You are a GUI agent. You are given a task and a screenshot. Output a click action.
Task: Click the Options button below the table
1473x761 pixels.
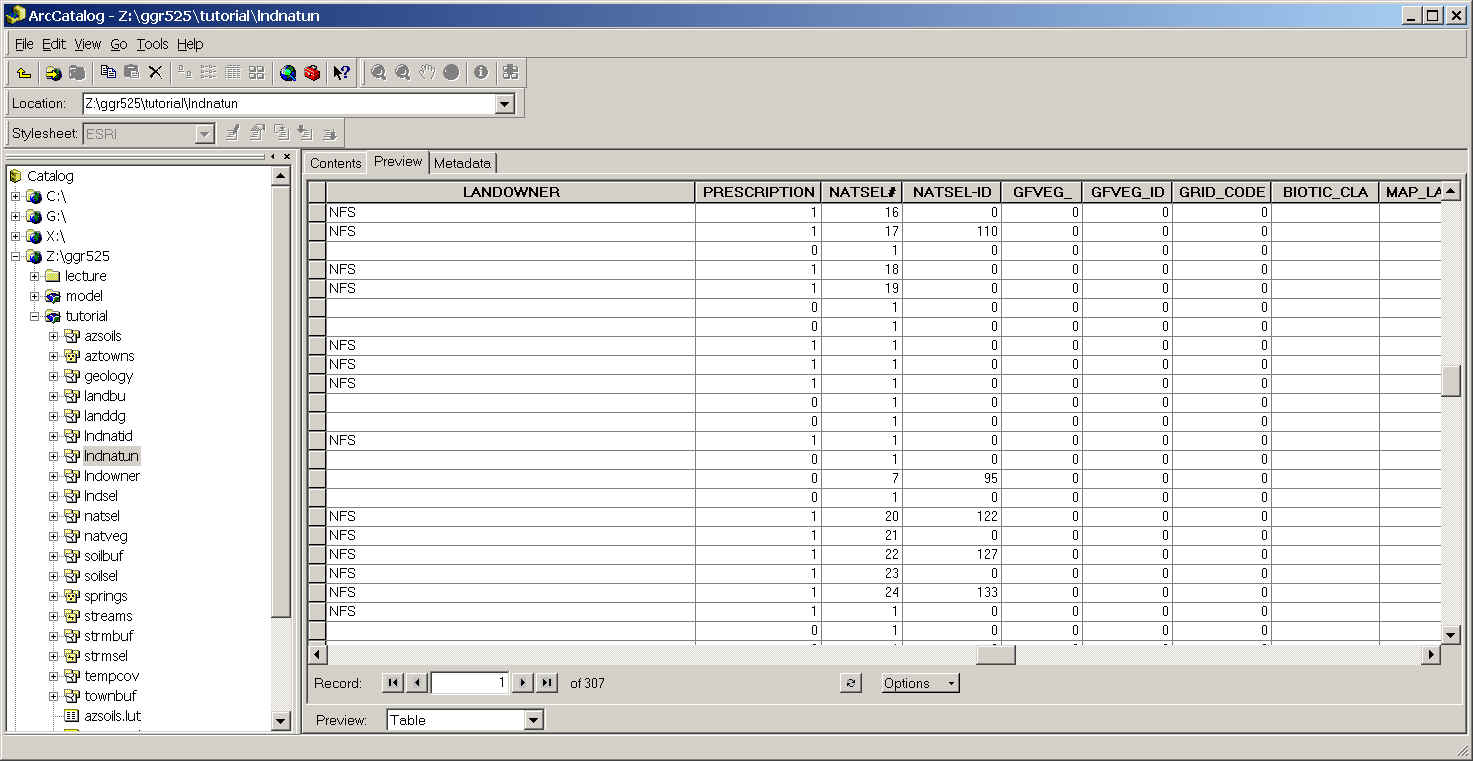[x=919, y=683]
